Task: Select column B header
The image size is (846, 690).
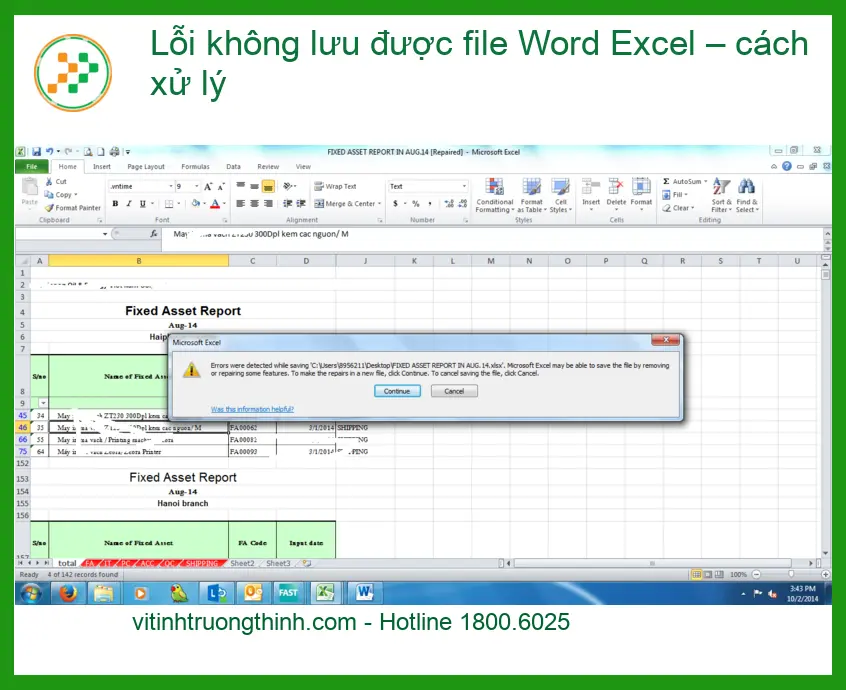Action: tap(139, 261)
